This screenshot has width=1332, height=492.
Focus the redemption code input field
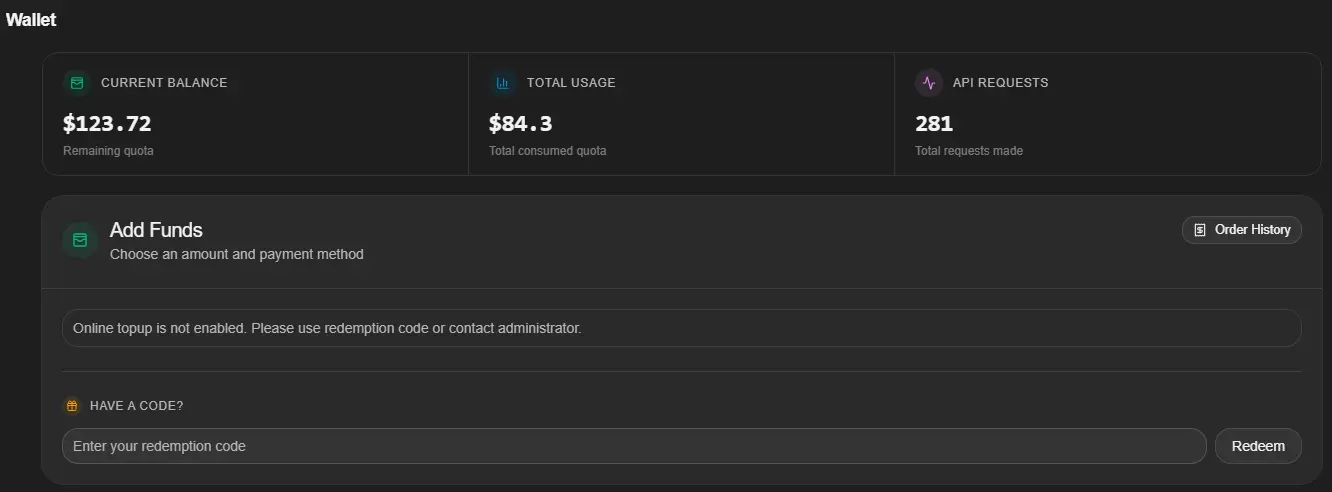tap(634, 446)
